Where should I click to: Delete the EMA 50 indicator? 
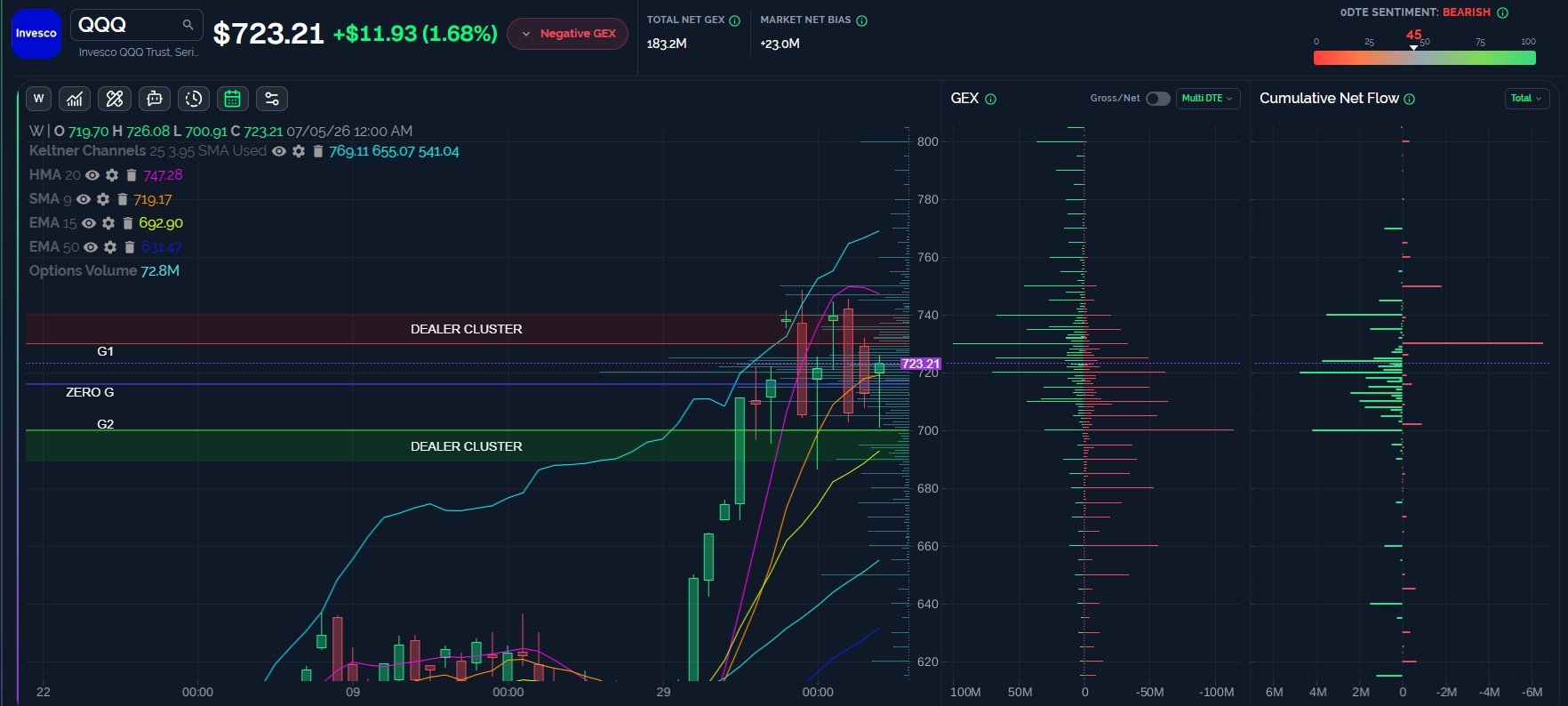(130, 247)
